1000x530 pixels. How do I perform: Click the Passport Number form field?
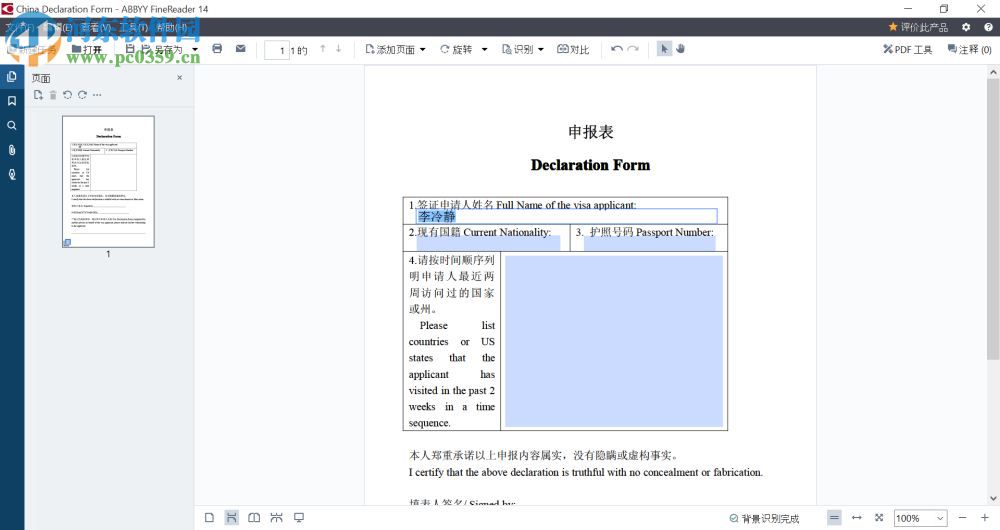click(649, 243)
